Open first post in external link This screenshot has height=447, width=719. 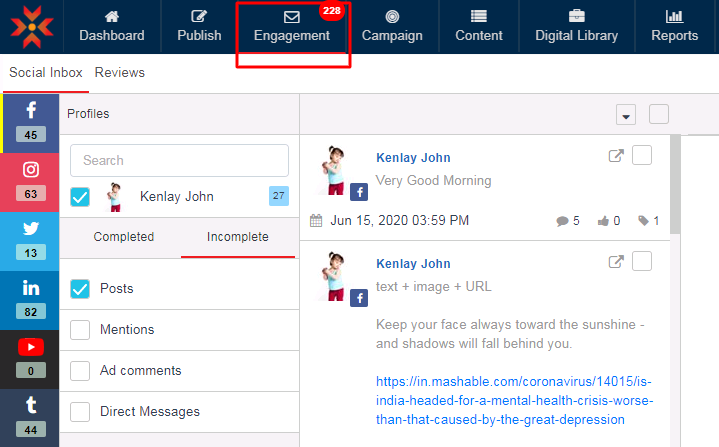pos(617,156)
